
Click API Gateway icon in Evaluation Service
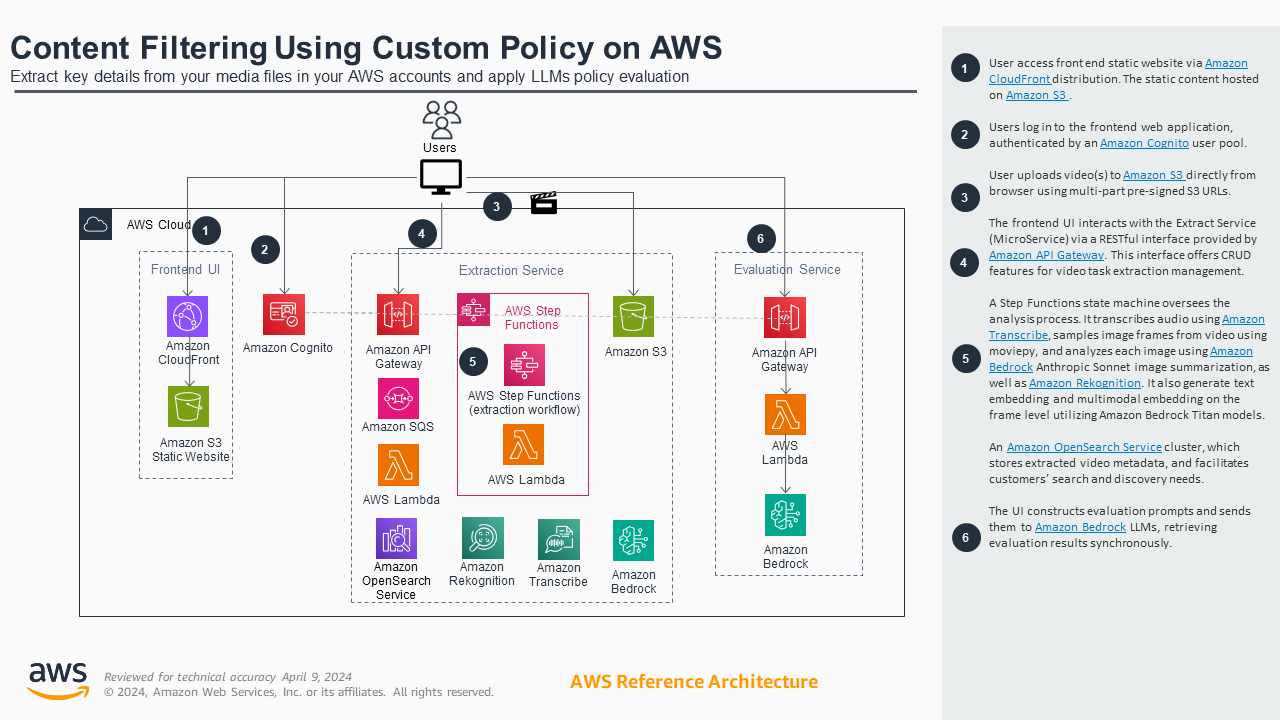point(785,318)
